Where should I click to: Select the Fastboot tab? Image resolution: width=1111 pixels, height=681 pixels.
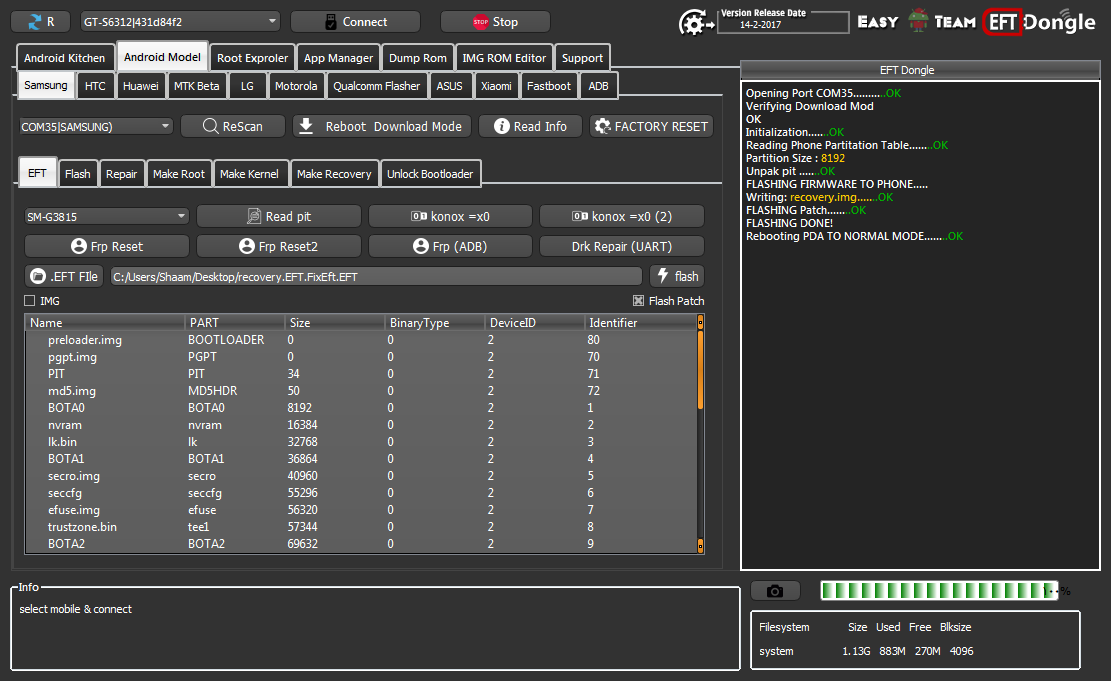[548, 86]
